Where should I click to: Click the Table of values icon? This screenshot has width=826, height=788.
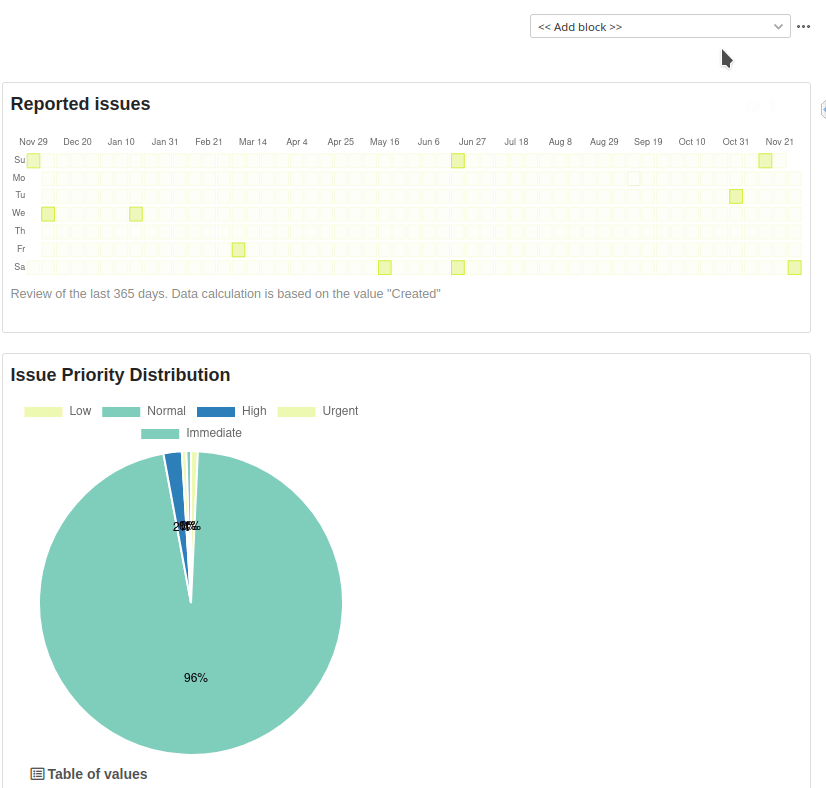pos(37,773)
